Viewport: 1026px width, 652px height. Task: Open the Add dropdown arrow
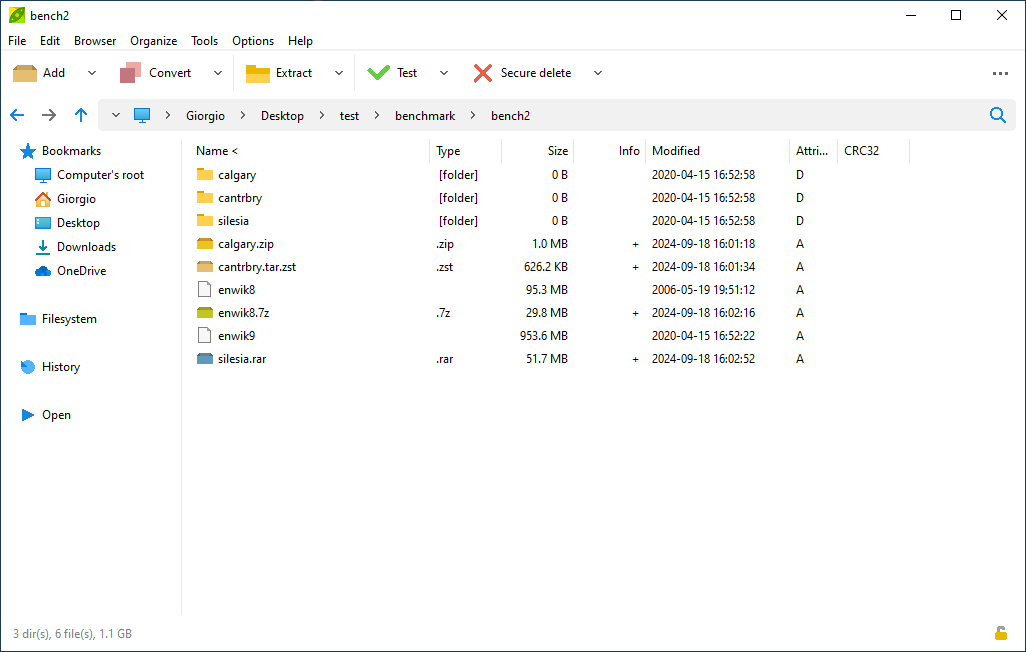pos(91,72)
